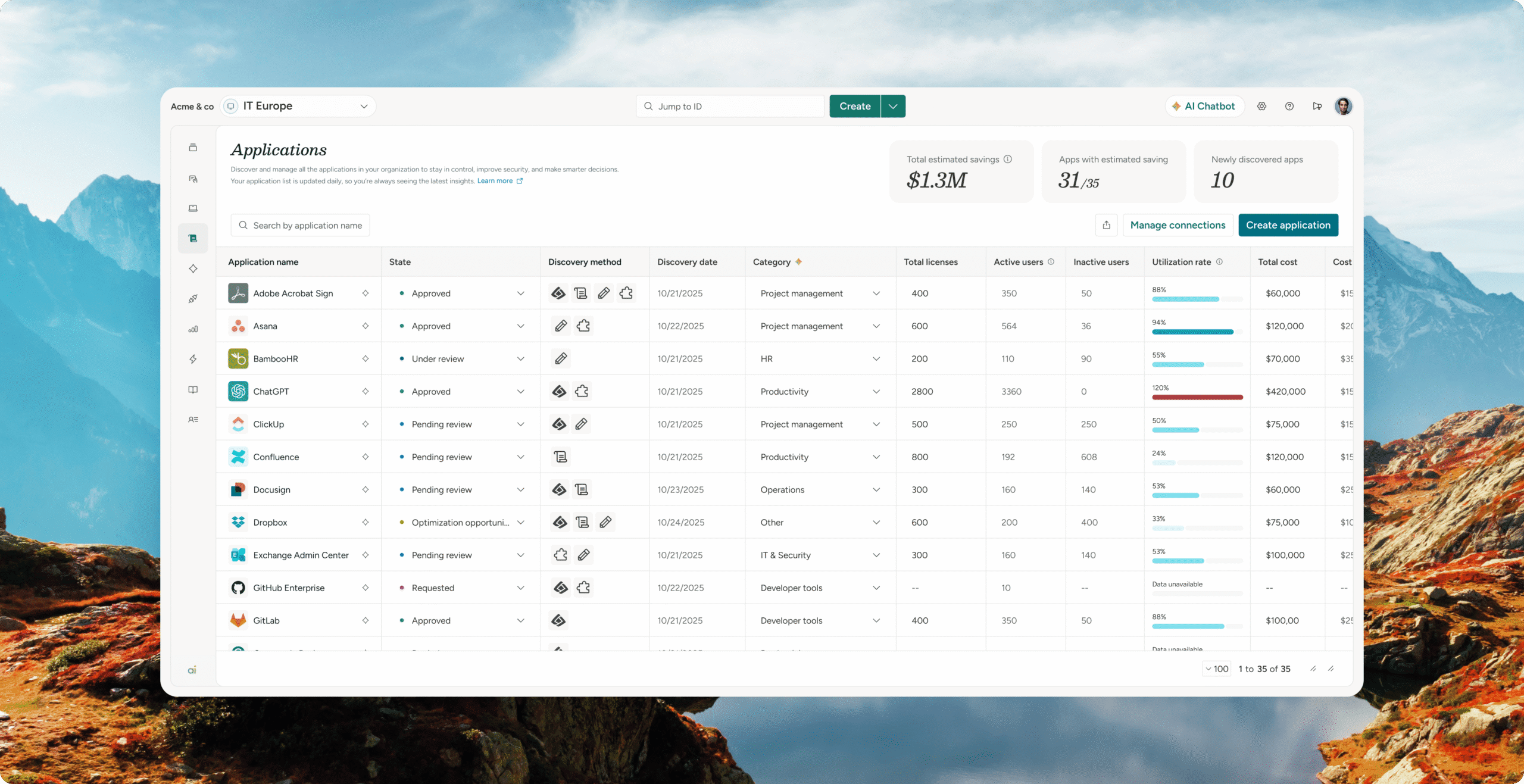Click the user profile avatar

(x=1343, y=107)
